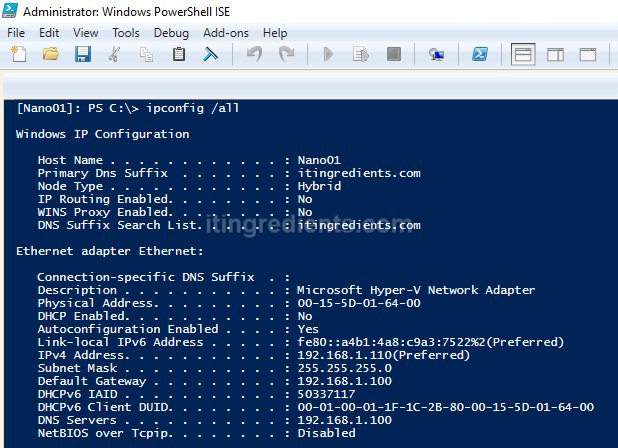This screenshot has height=448, width=618.
Task: Click the Nano01 console prompt line
Action: [x=128, y=108]
